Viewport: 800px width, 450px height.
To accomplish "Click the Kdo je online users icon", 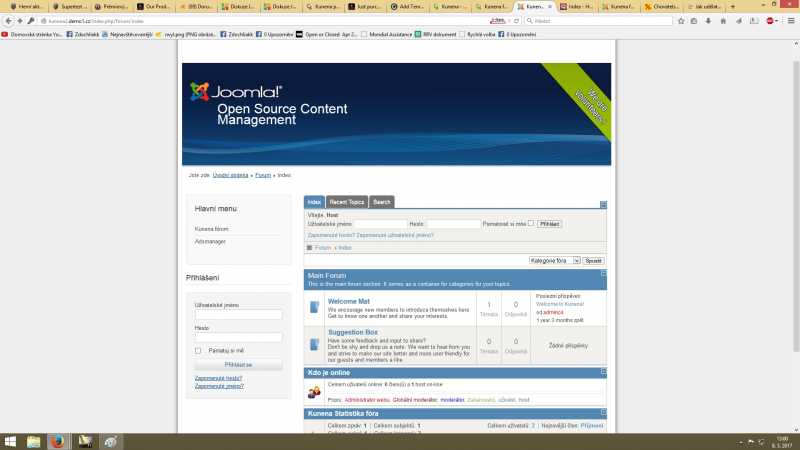I will [x=313, y=390].
